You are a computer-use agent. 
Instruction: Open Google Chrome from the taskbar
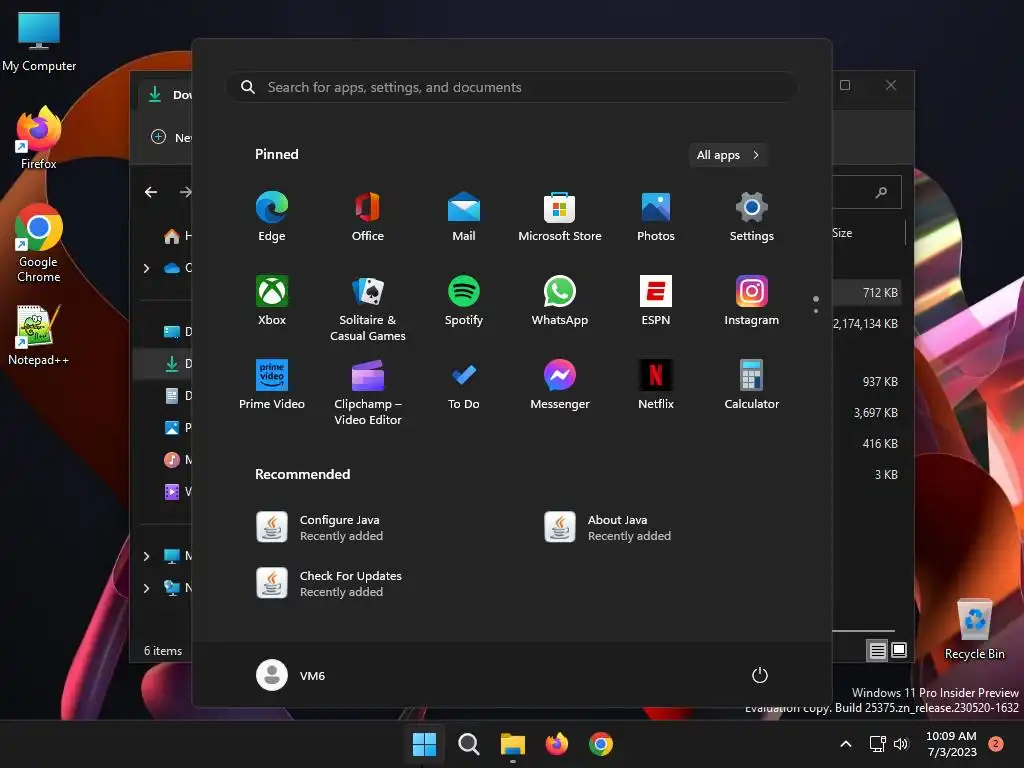601,744
